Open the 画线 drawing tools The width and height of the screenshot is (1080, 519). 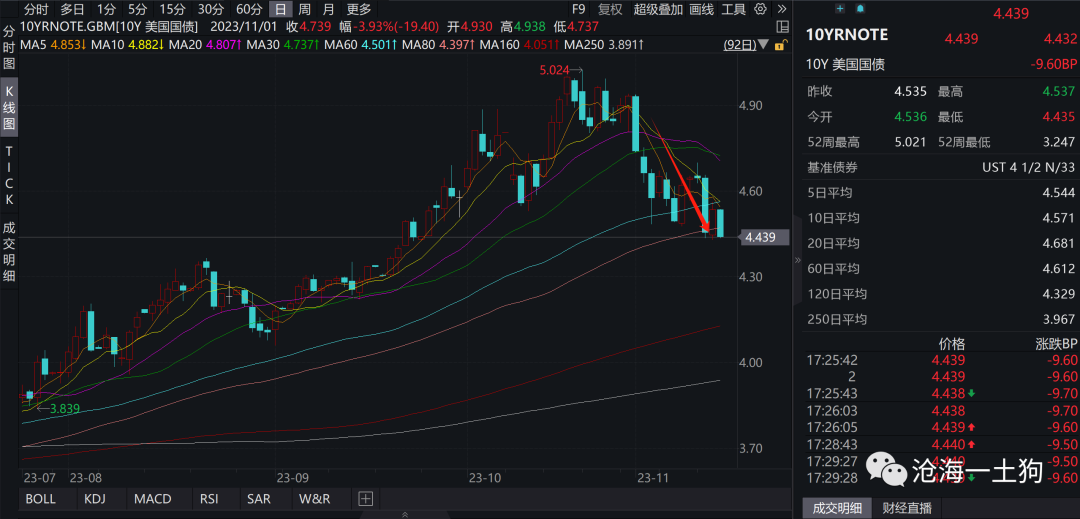[x=701, y=10]
